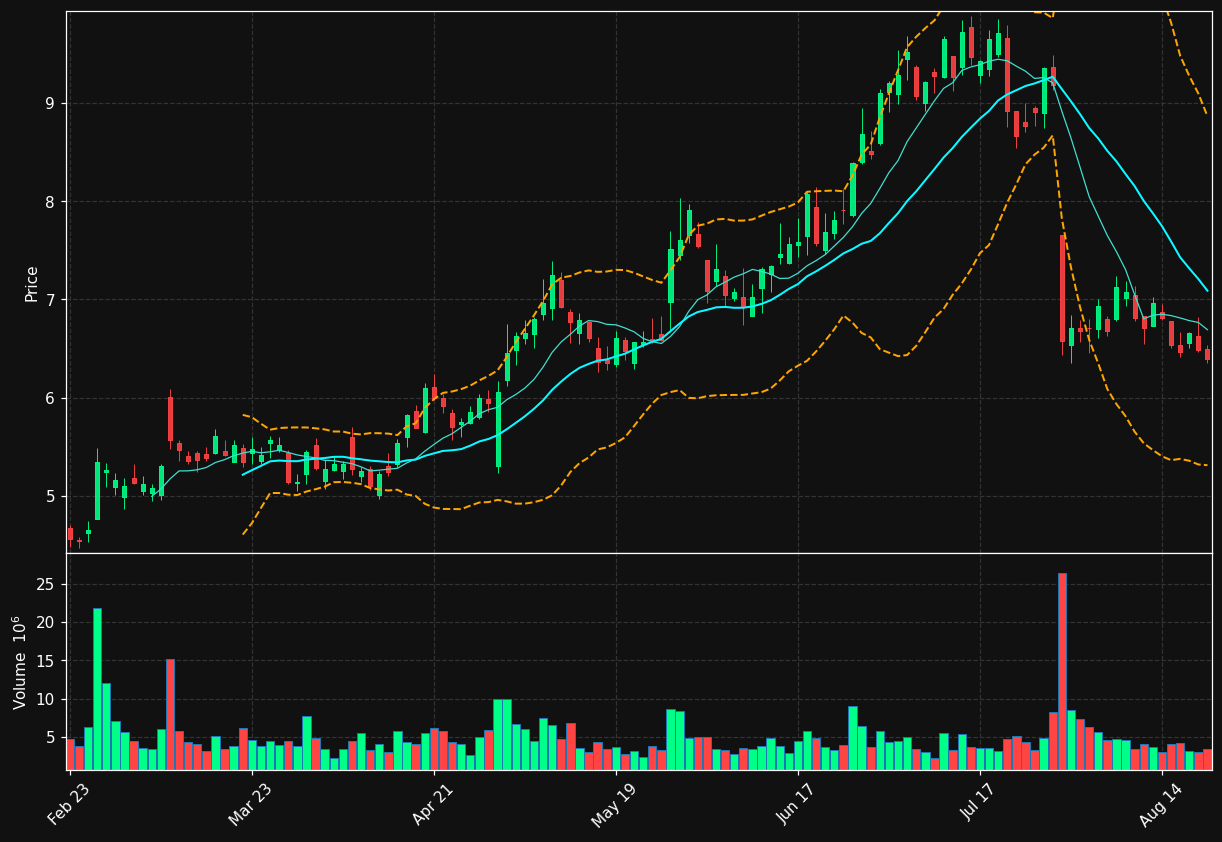Select the volume axis tick 10
The image size is (1222, 842).
(47, 699)
